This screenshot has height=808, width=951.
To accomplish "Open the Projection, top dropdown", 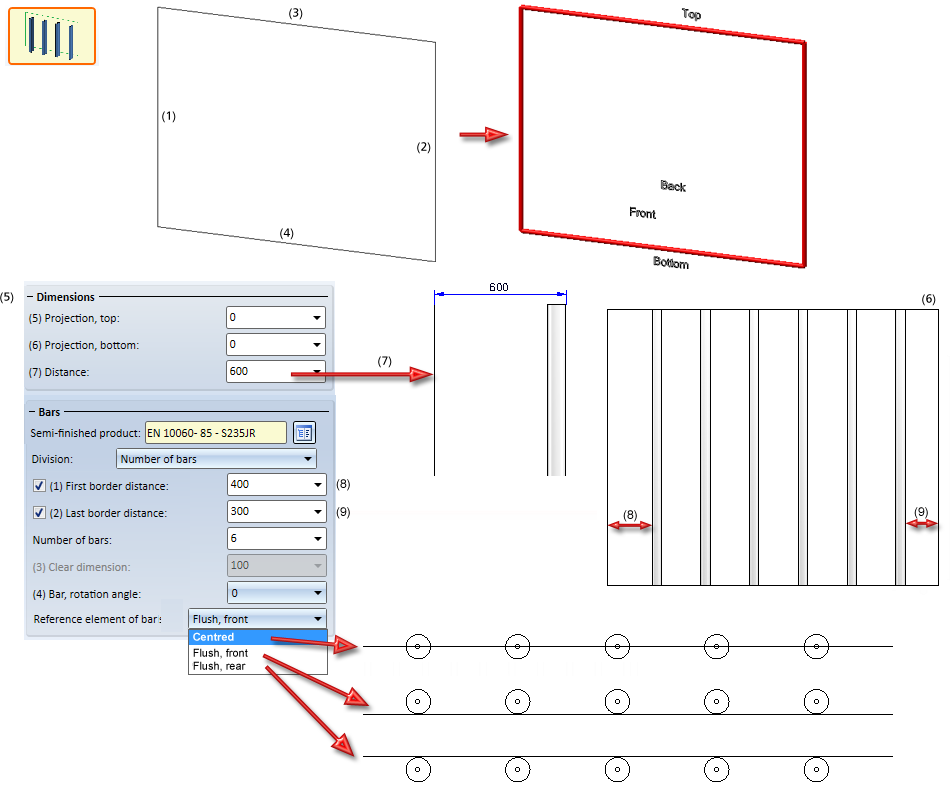I will click(317, 318).
